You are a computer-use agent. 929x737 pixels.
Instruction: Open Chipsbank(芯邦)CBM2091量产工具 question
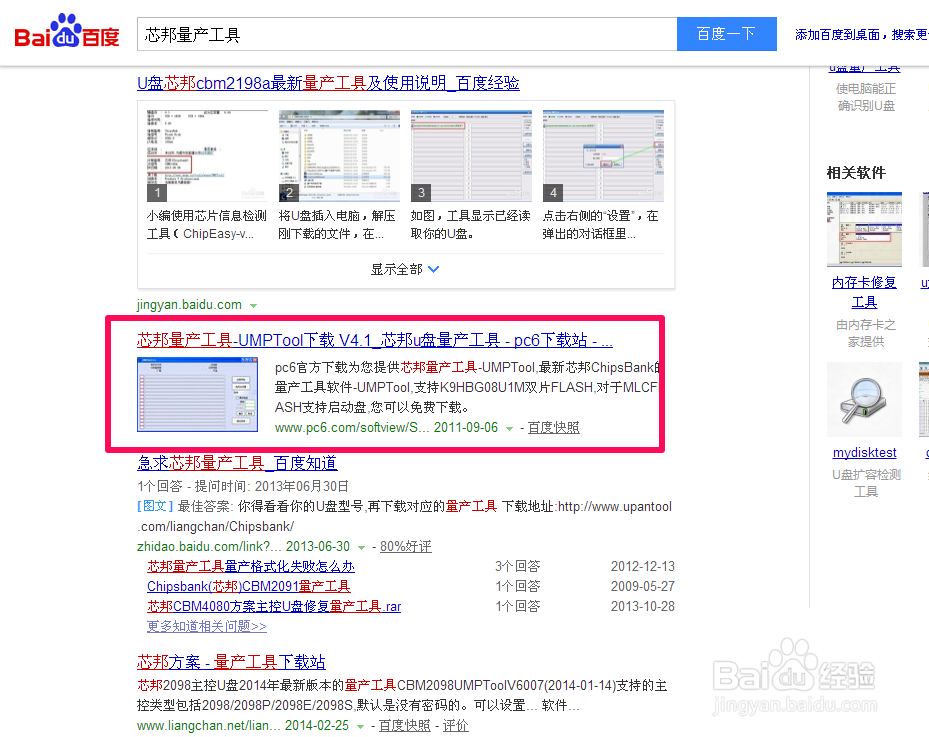[x=249, y=587]
